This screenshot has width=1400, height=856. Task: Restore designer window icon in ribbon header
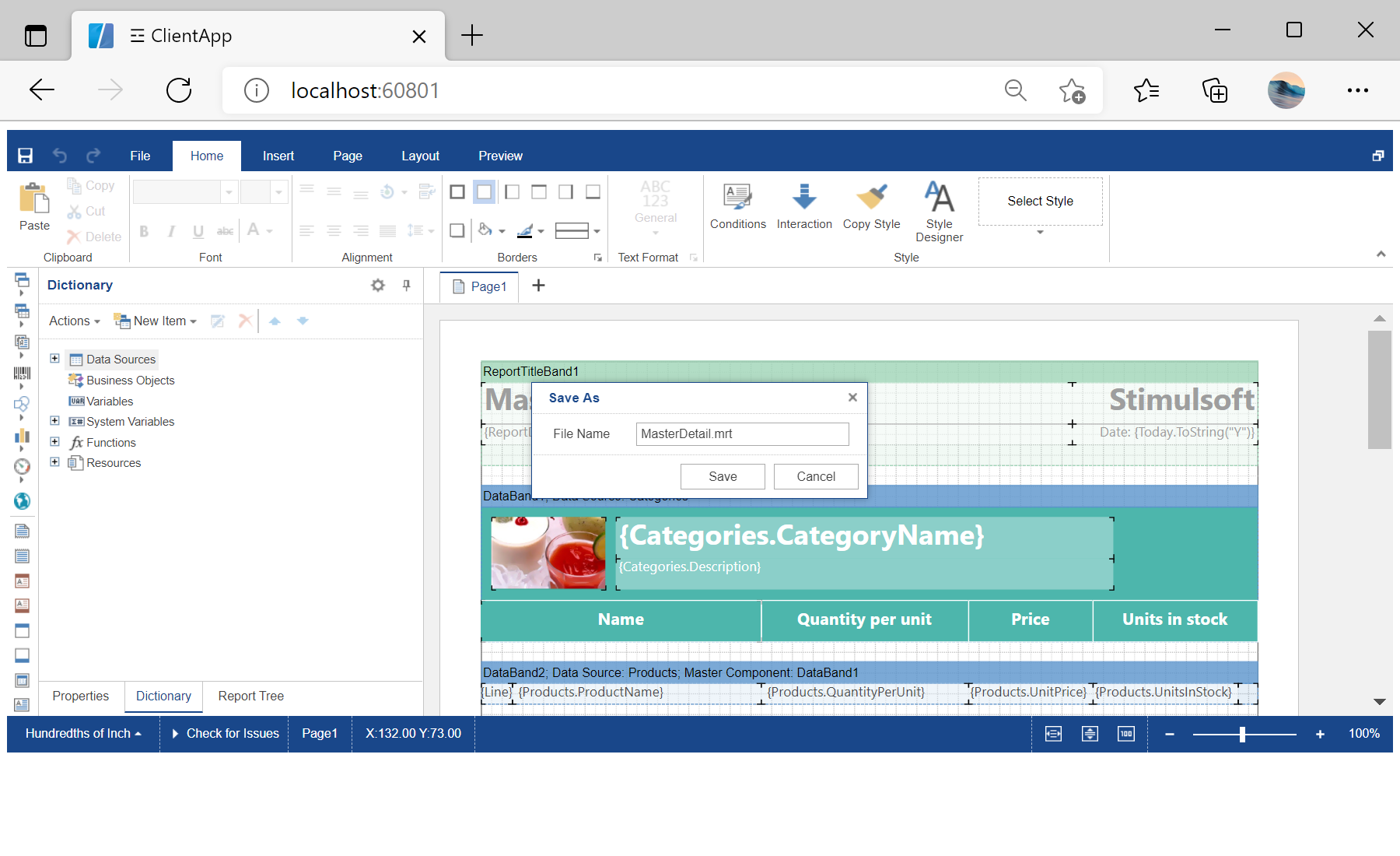(1378, 156)
